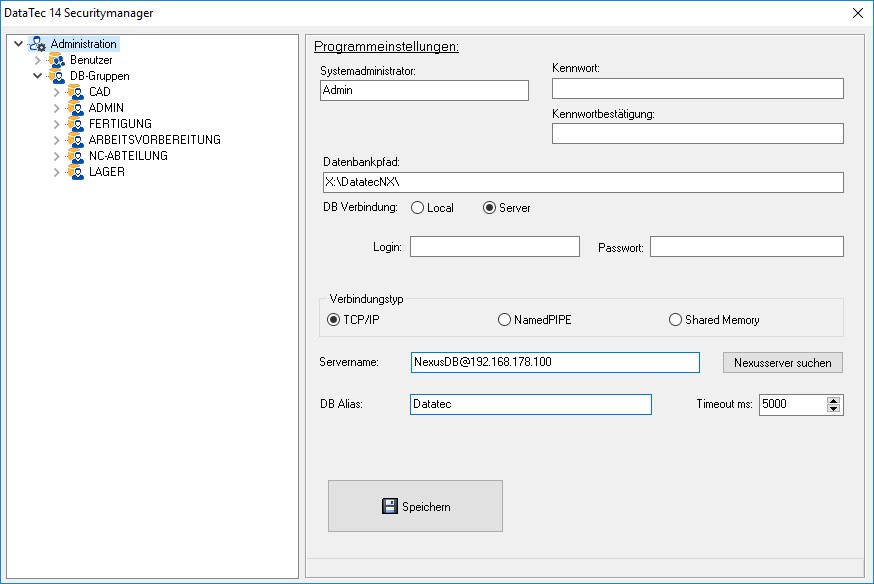Image resolution: width=874 pixels, height=584 pixels.
Task: Click the LAGER group icon
Action: click(x=76, y=172)
